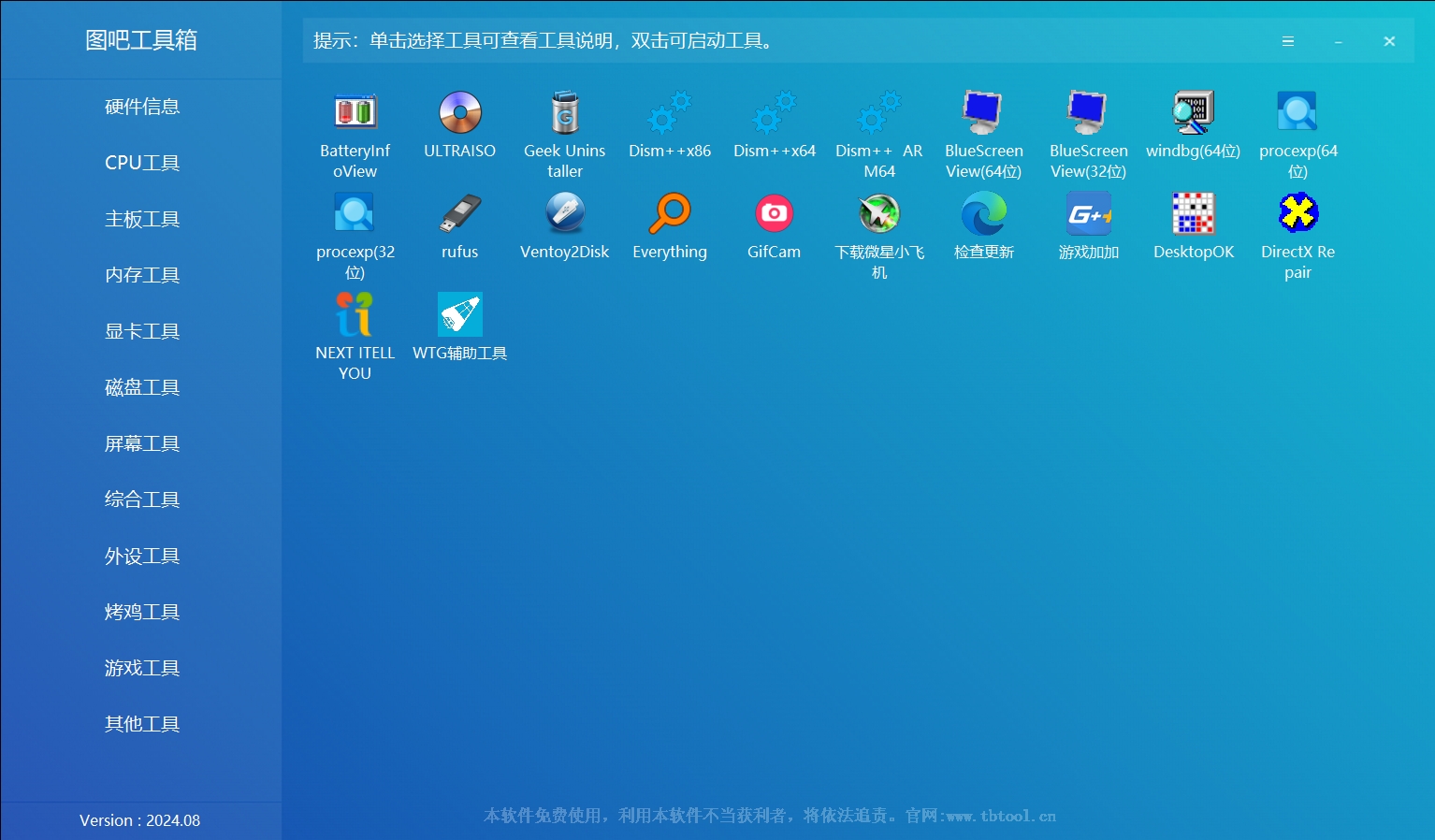The height and width of the screenshot is (840, 1435).
Task: Open the 硬件信息 category
Action: 141,107
